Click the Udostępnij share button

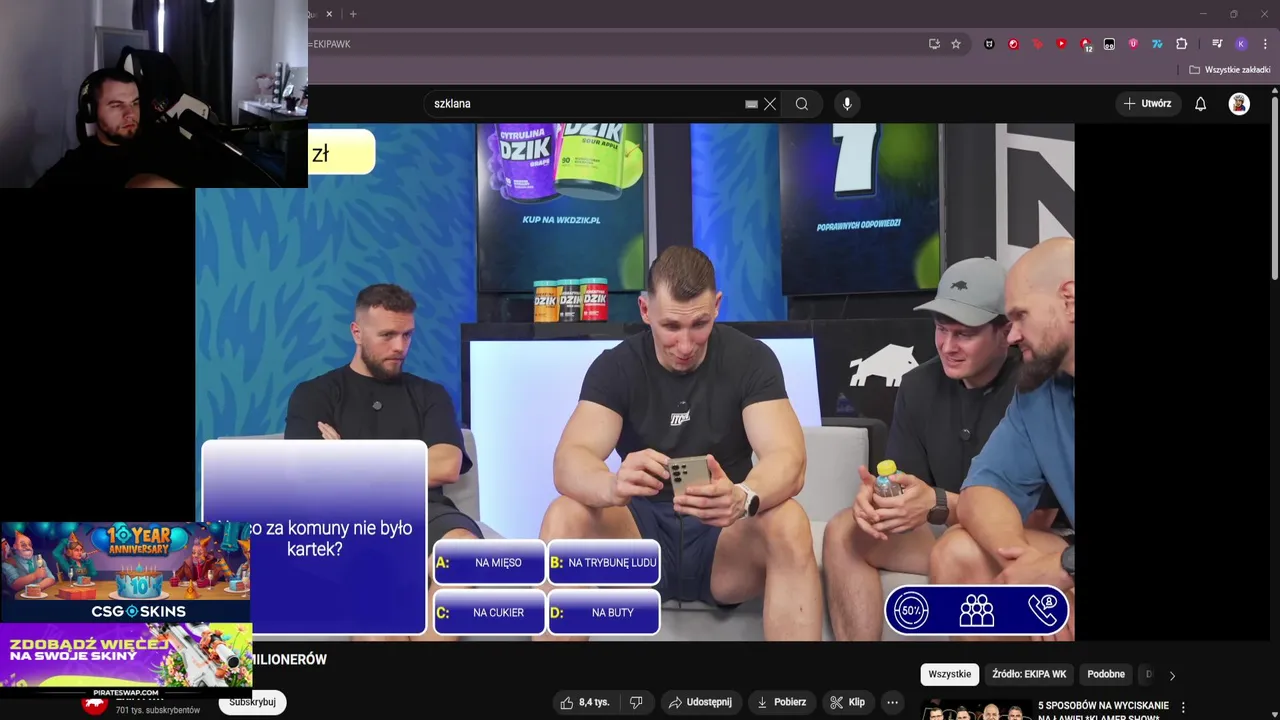coord(701,702)
